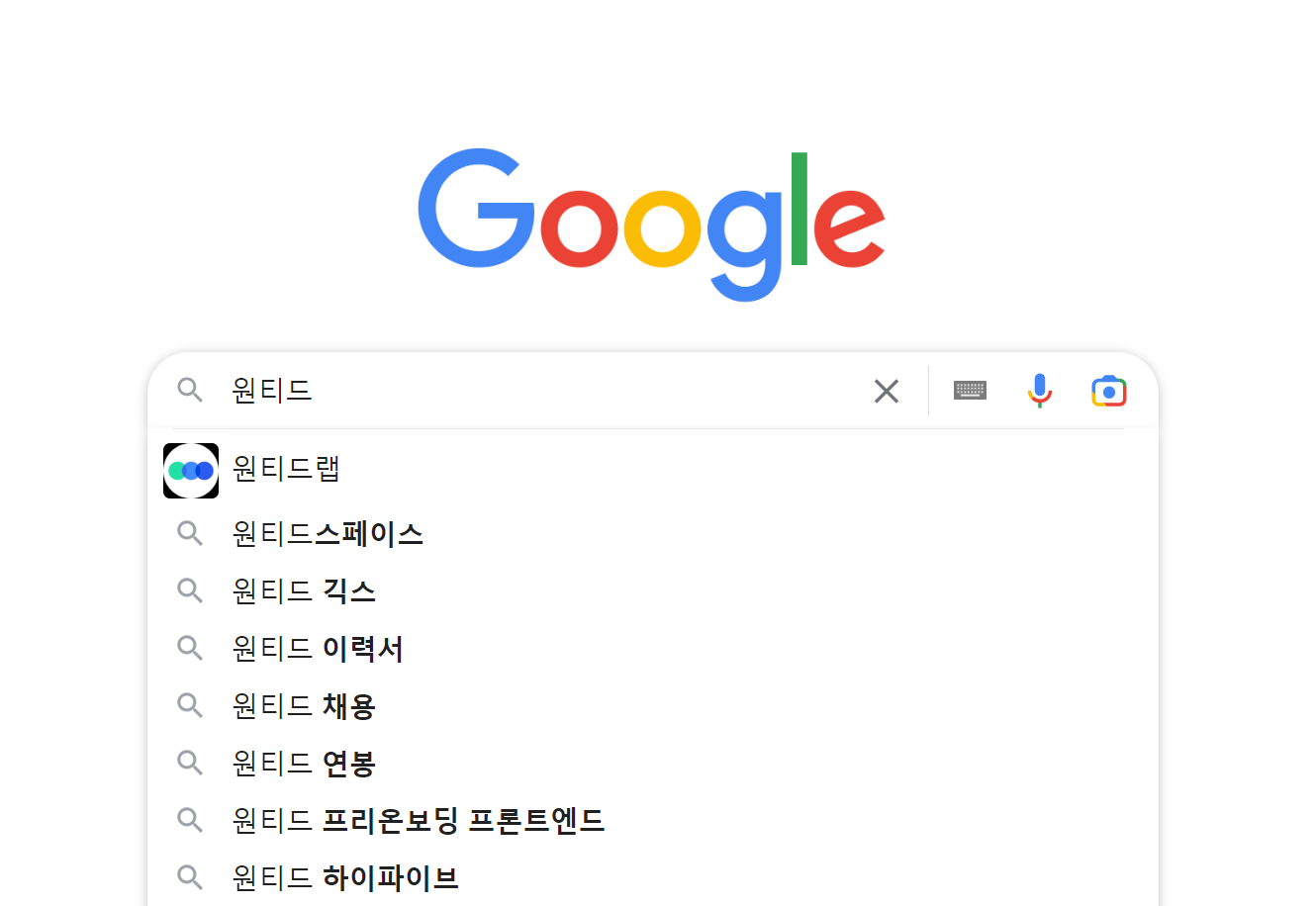The width and height of the screenshot is (1316, 906).
Task: Choose the 원티드 하이파이브 suggestion
Action: tap(346, 878)
